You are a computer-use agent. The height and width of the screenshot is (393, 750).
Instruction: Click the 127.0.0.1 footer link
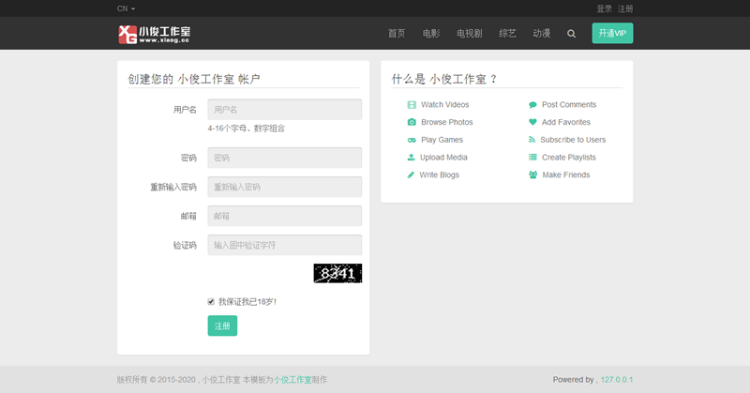(x=617, y=380)
